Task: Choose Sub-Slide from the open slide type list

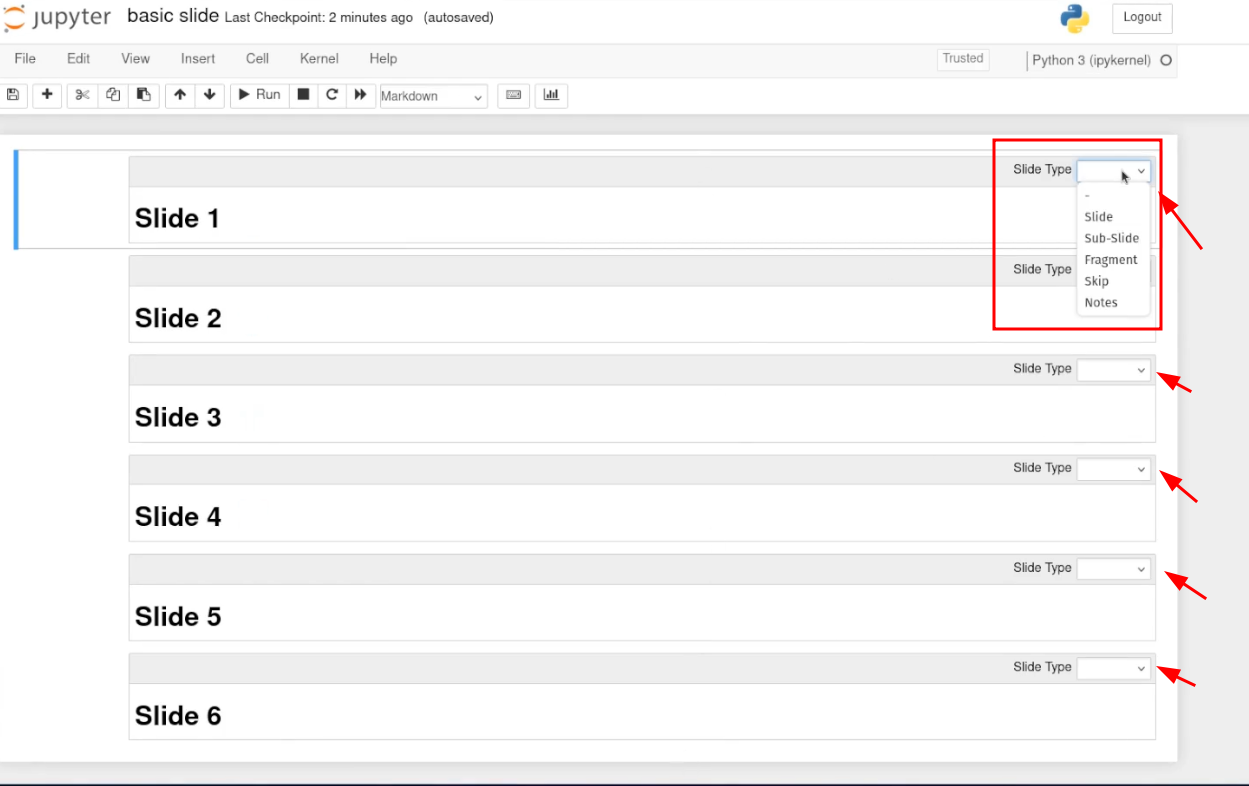Action: click(x=1111, y=238)
